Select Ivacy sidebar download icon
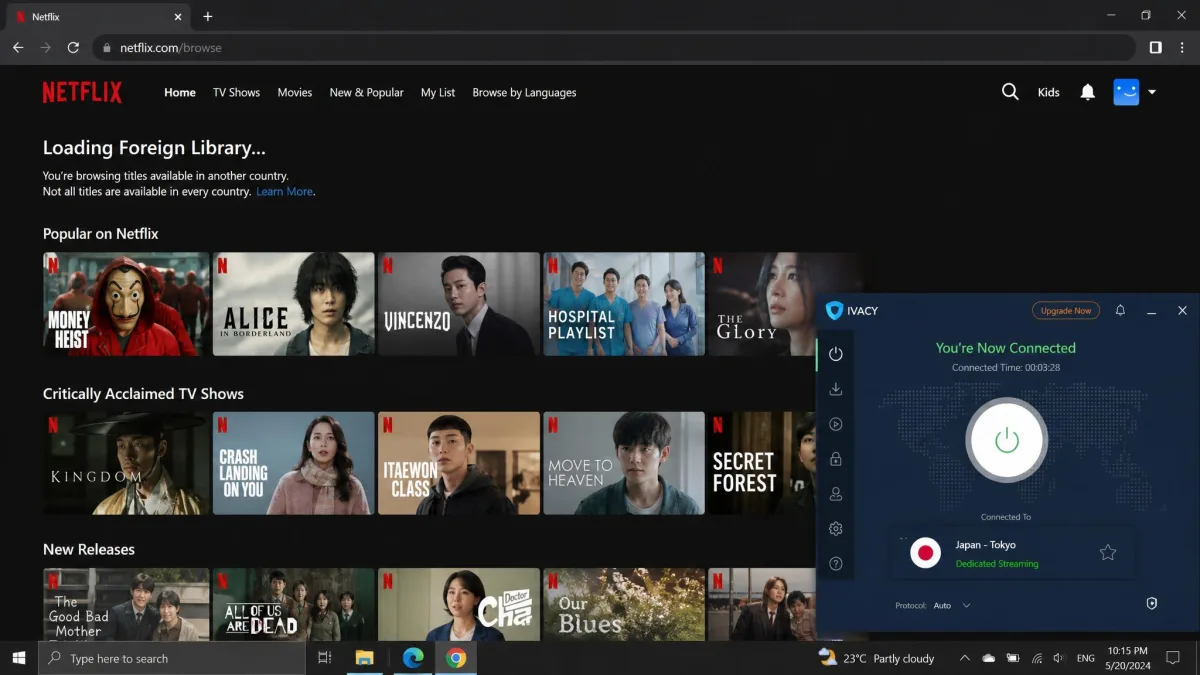Viewport: 1200px width, 675px height. (x=836, y=389)
